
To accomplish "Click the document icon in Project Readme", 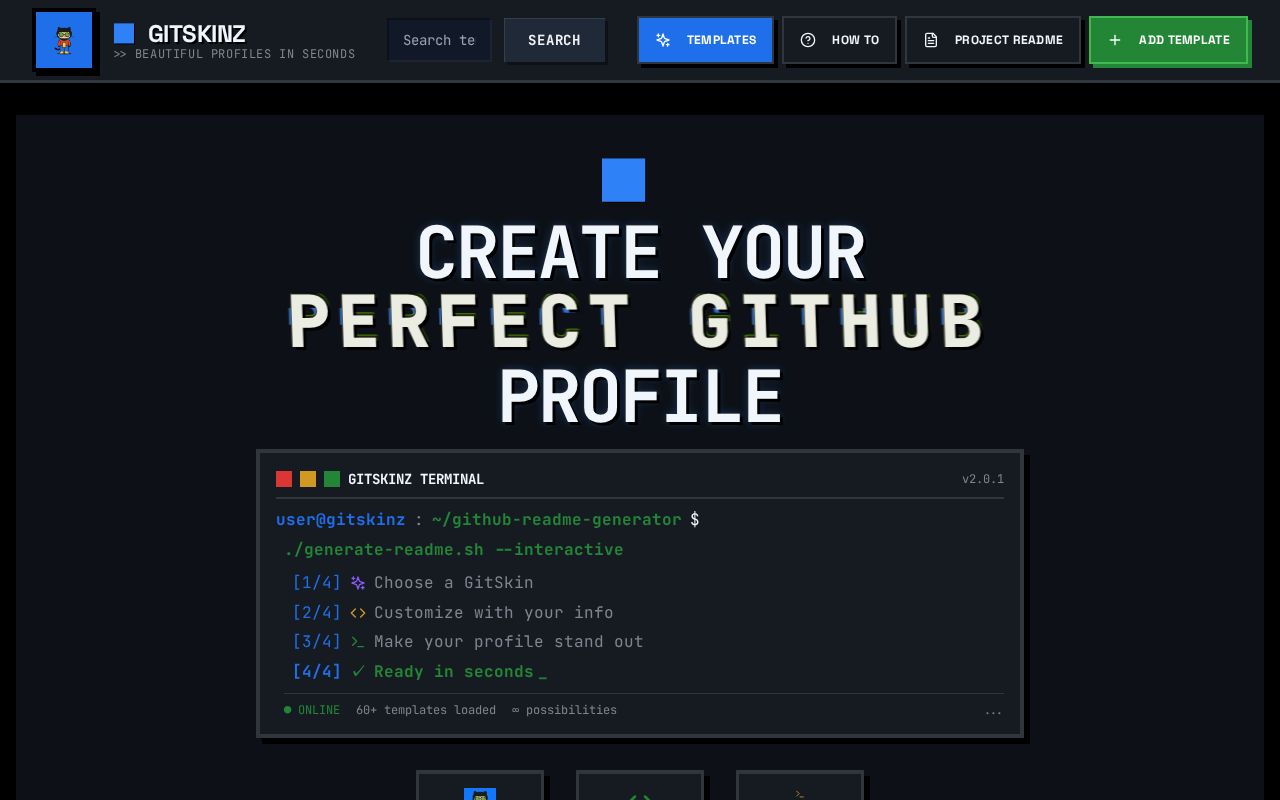I will [x=931, y=40].
